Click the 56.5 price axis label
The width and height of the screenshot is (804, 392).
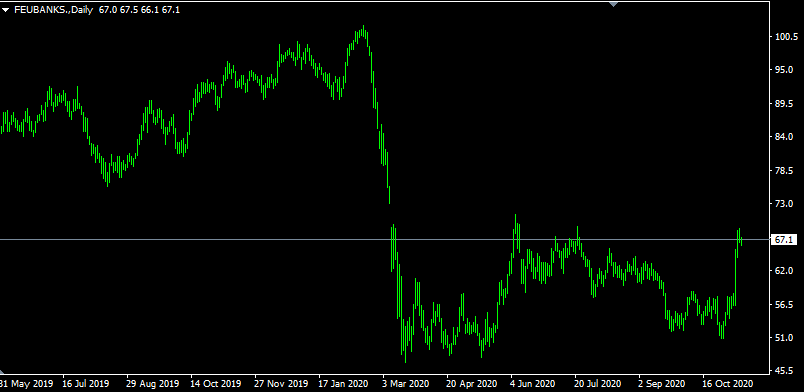[785, 305]
